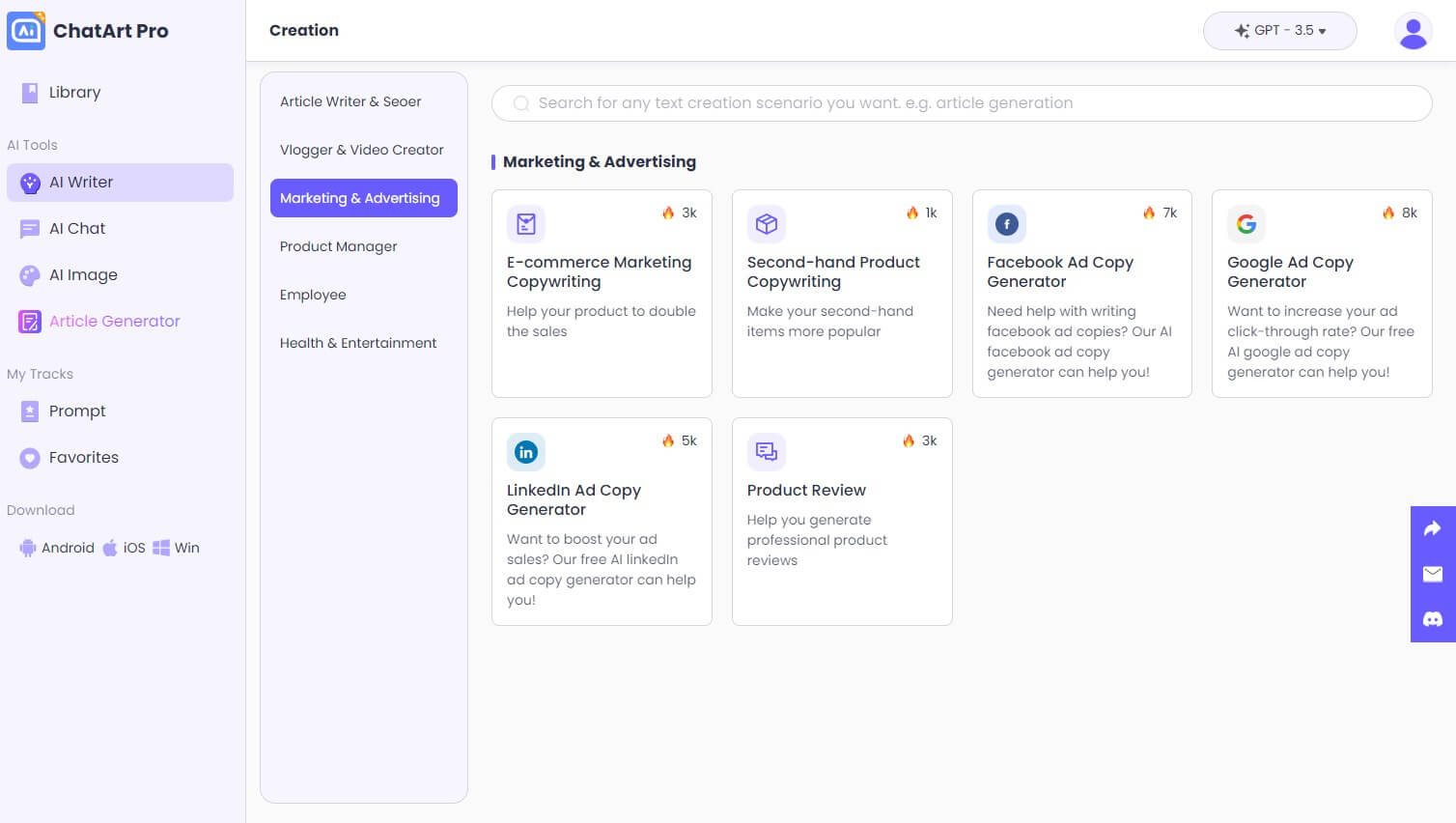Go to AI Image label
This screenshot has width=1456, height=823.
83,275
